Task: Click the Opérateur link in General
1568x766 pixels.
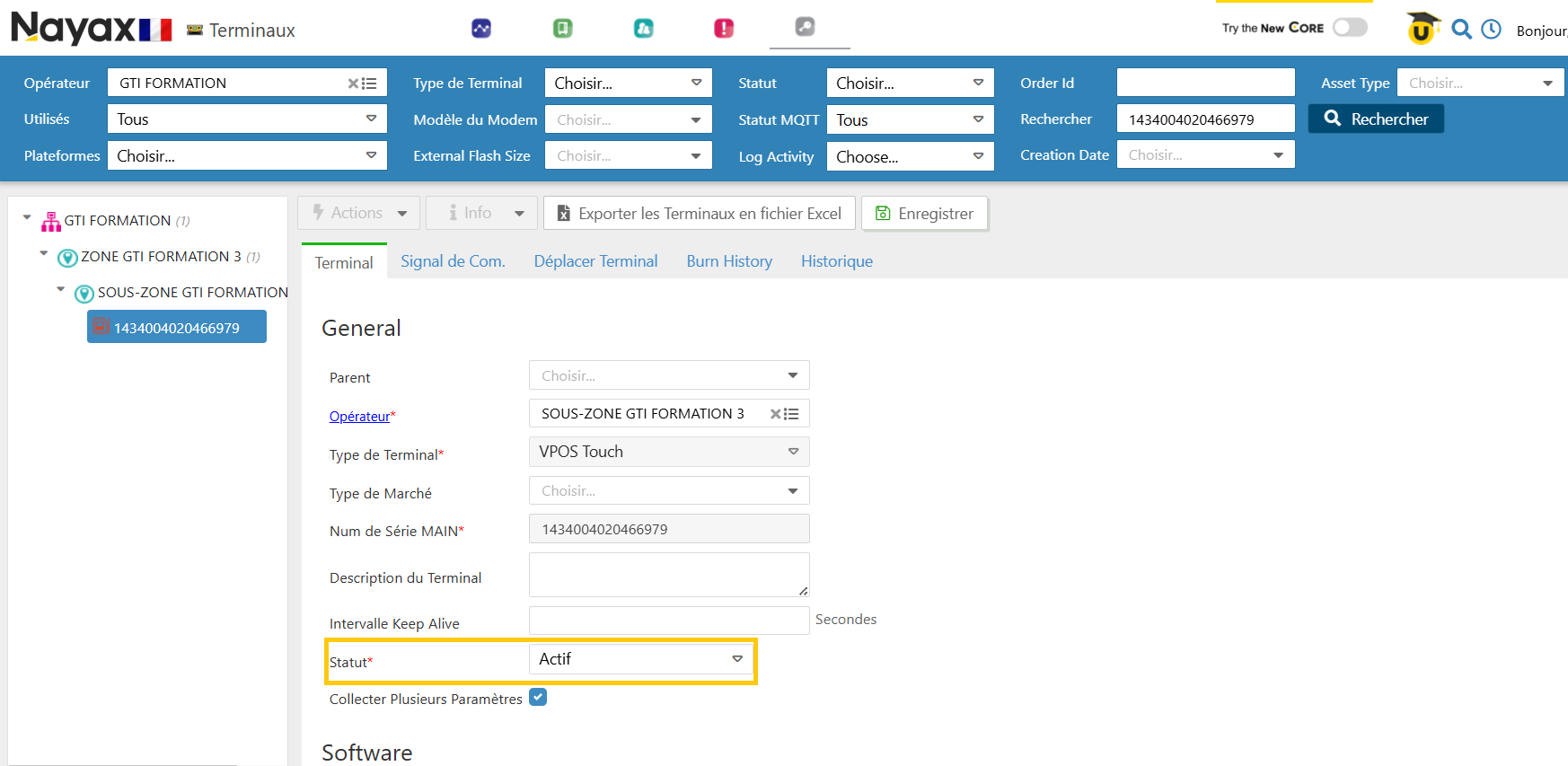Action: [x=359, y=417]
